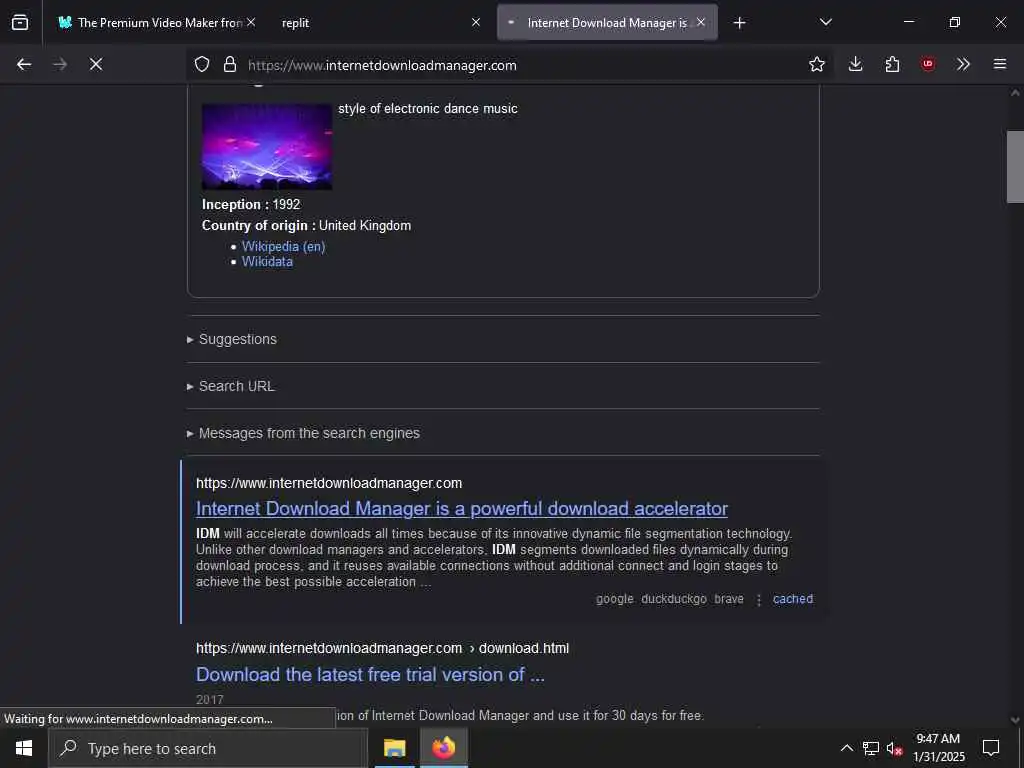Show site security padlock information
Image resolution: width=1024 pixels, height=768 pixels.
230,64
